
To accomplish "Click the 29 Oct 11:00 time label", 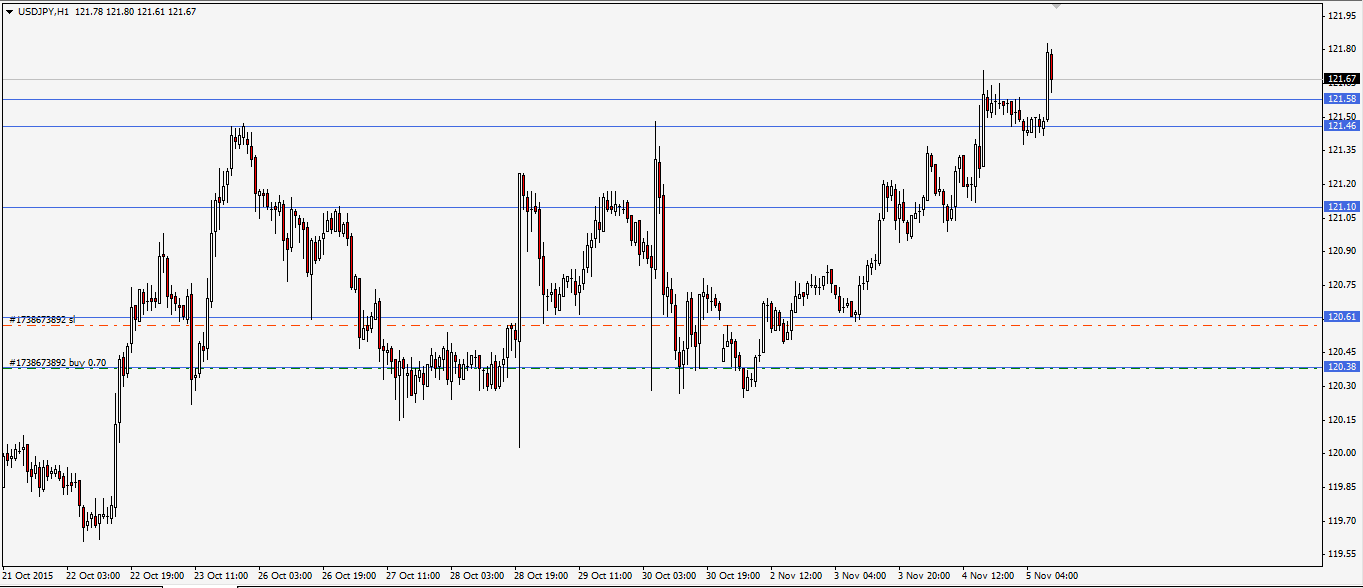I will pyautogui.click(x=605, y=576).
